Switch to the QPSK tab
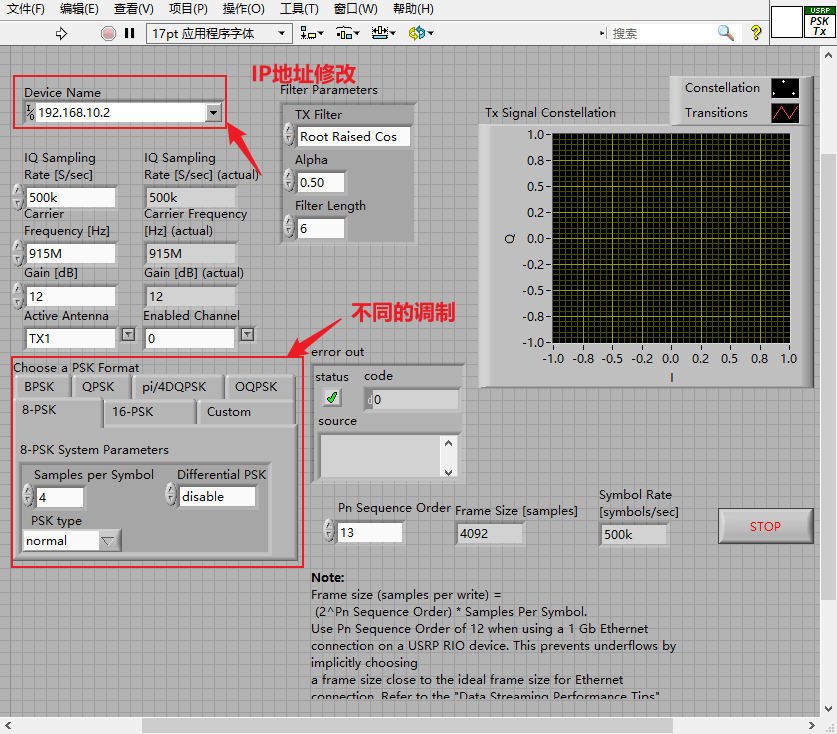Image resolution: width=837 pixels, height=734 pixels. click(x=98, y=386)
